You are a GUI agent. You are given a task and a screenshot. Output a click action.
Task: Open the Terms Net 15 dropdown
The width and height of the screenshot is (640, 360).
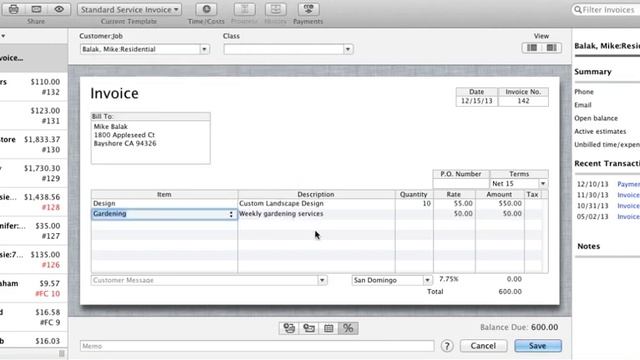pyautogui.click(x=543, y=184)
